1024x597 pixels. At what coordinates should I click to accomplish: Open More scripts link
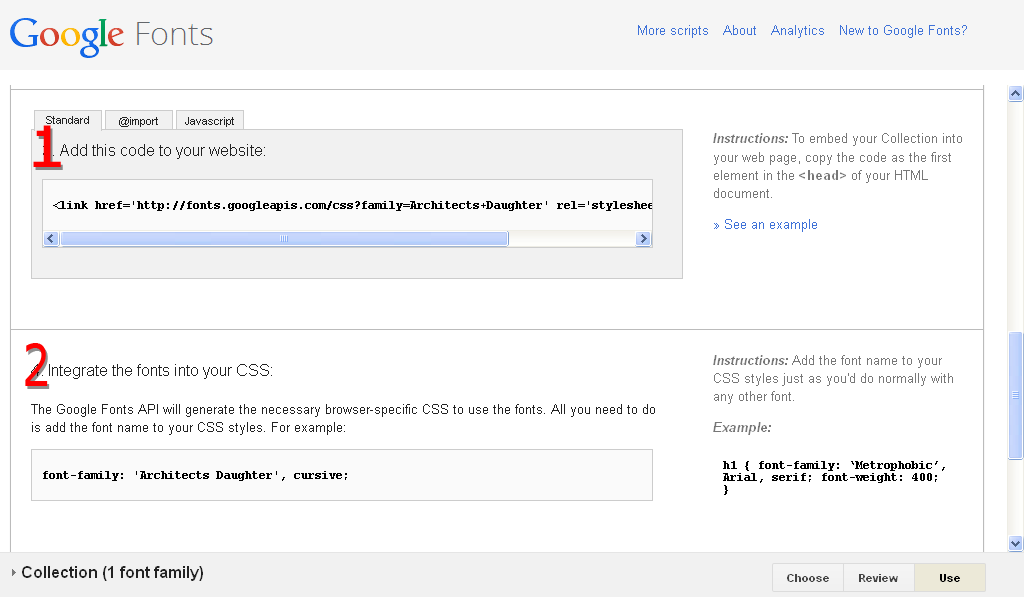[672, 31]
